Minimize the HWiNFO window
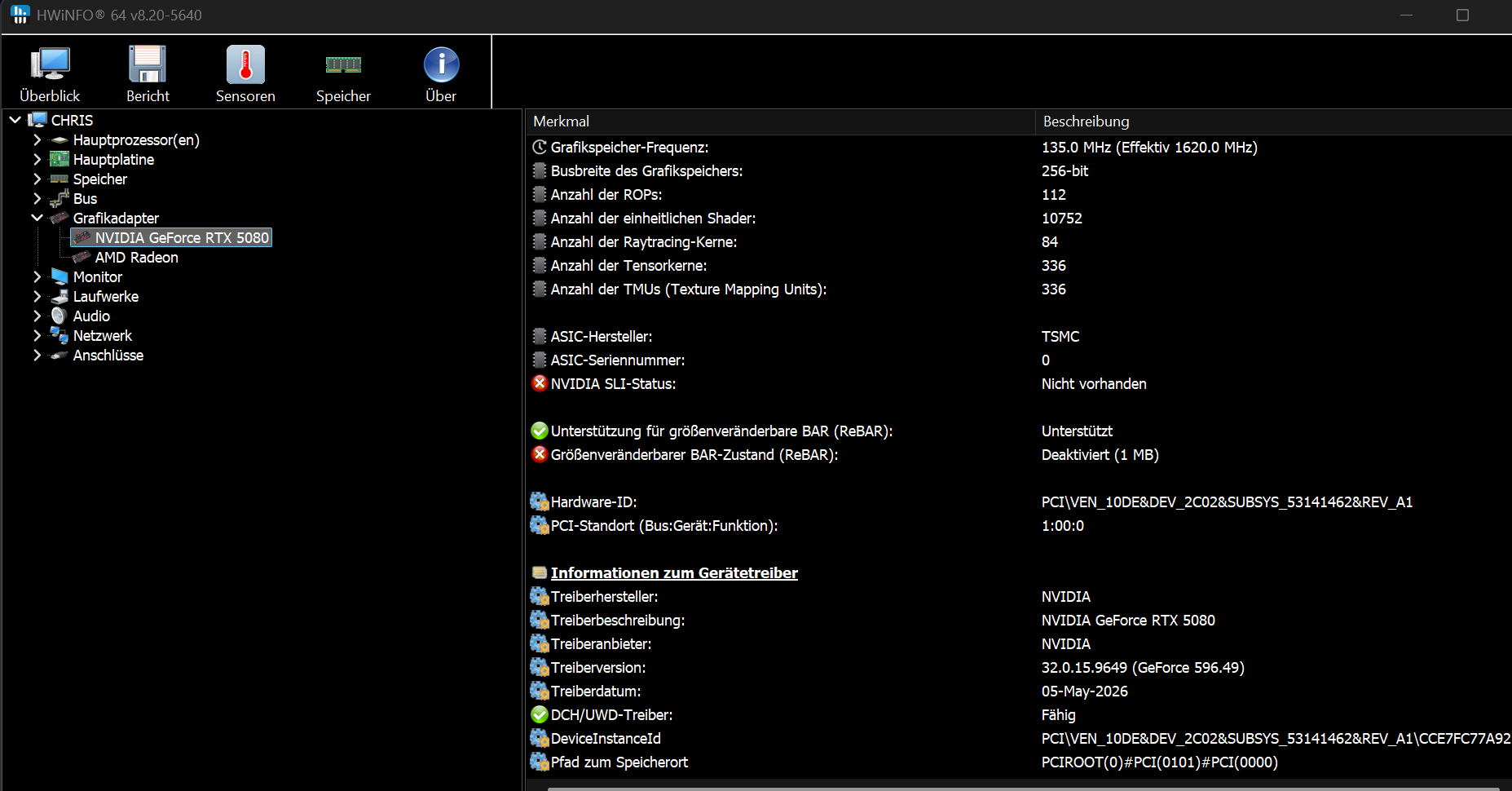1512x791 pixels. [1406, 15]
